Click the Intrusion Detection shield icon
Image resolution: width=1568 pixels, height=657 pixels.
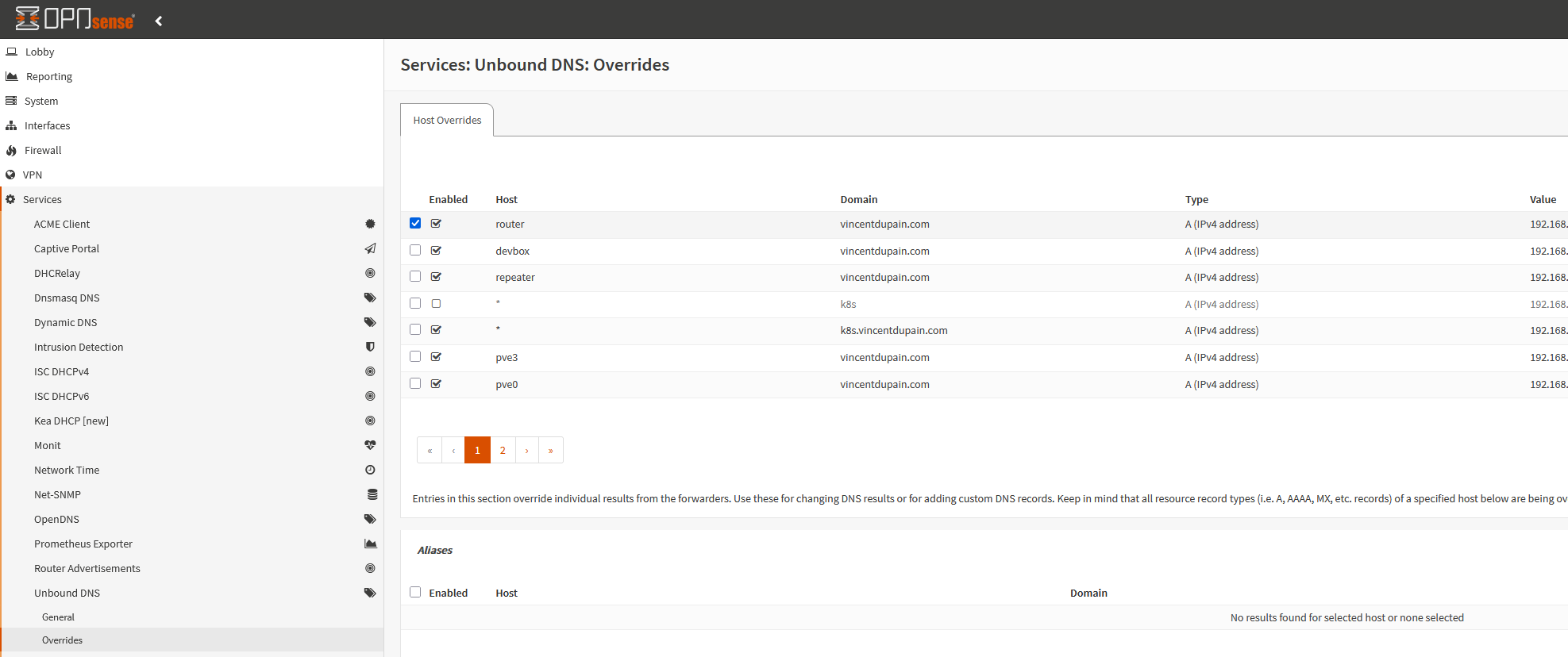[370, 348]
